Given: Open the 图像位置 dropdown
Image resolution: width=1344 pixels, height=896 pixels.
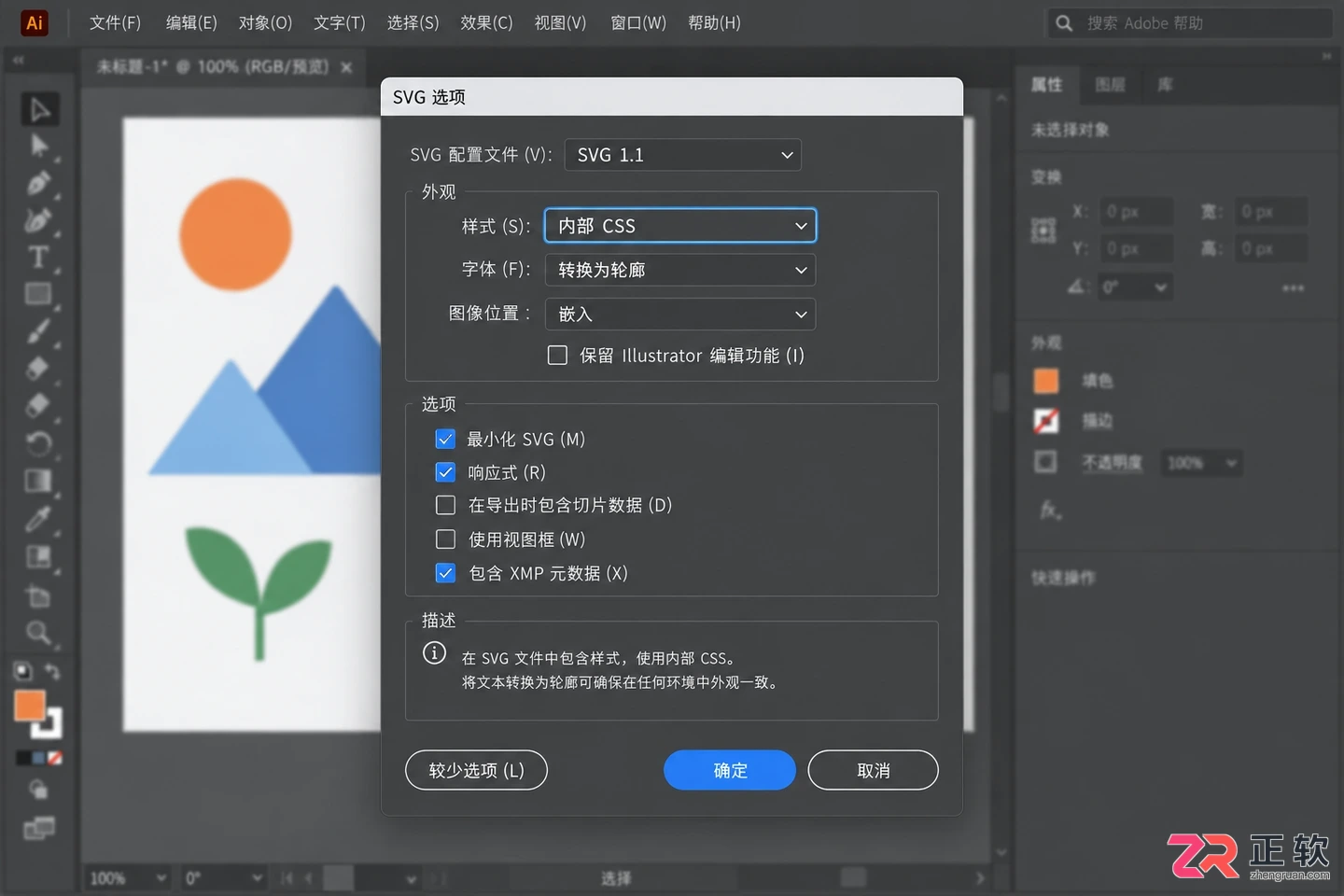Looking at the screenshot, I should point(680,315).
